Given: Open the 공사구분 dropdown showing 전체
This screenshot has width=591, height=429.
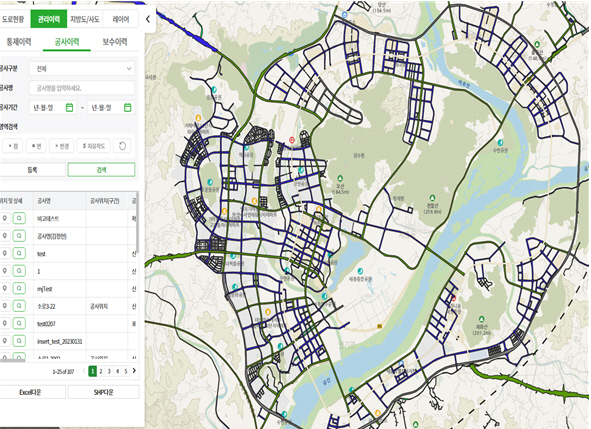Looking at the screenshot, I should 82,69.
